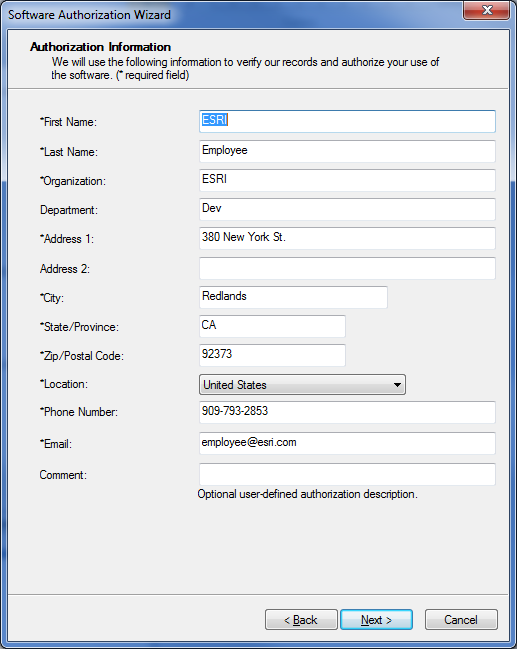This screenshot has width=517, height=649.
Task: Close the Software Authorization Wizard window
Action: [487, 10]
